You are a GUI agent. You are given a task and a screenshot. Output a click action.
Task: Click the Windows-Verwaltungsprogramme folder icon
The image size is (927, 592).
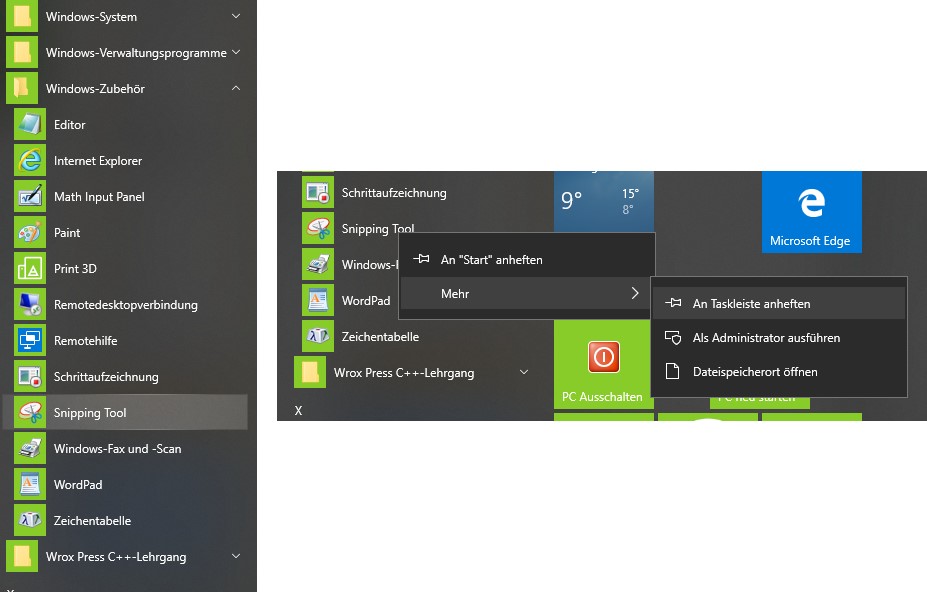pos(22,53)
